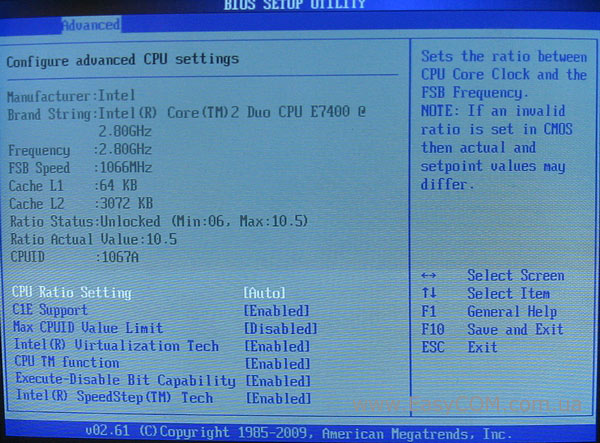Click the Select Screen label
The height and width of the screenshot is (443, 600).
(x=516, y=275)
